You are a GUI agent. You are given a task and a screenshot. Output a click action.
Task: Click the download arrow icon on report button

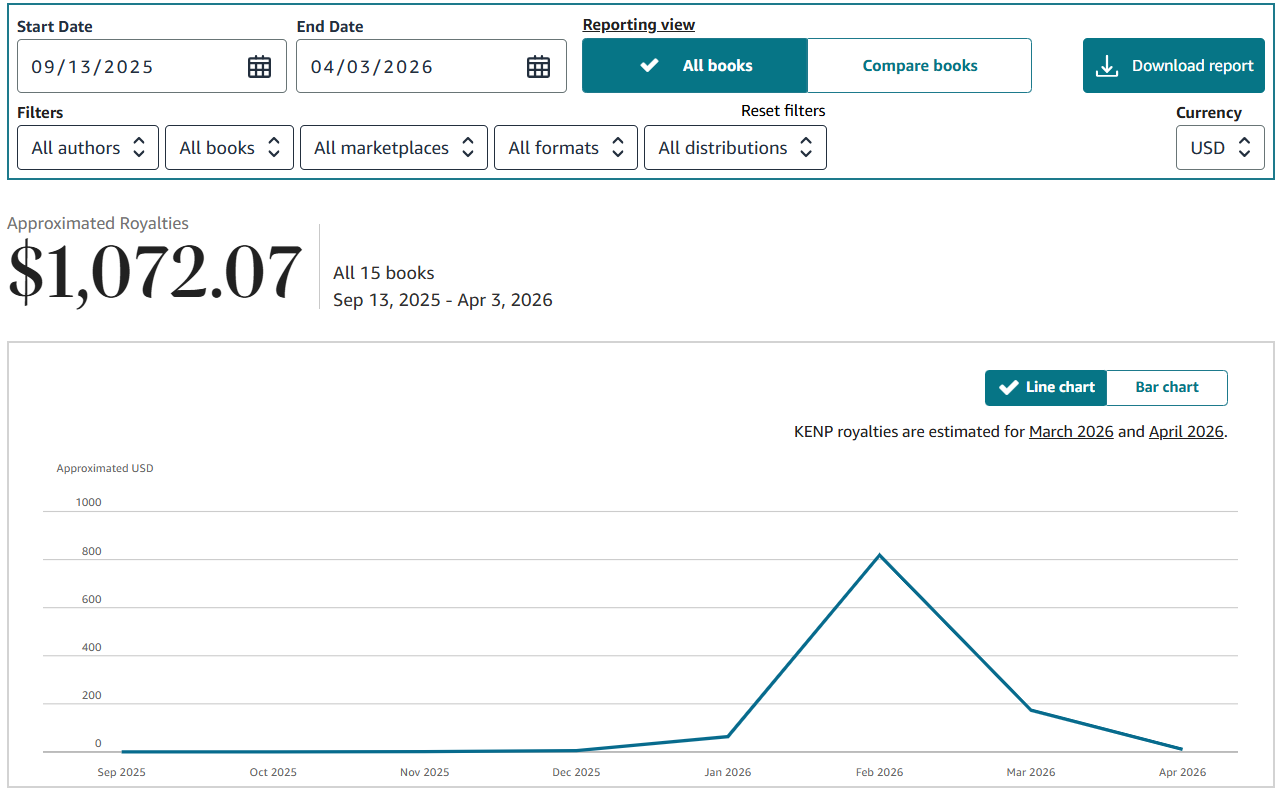pos(1107,66)
